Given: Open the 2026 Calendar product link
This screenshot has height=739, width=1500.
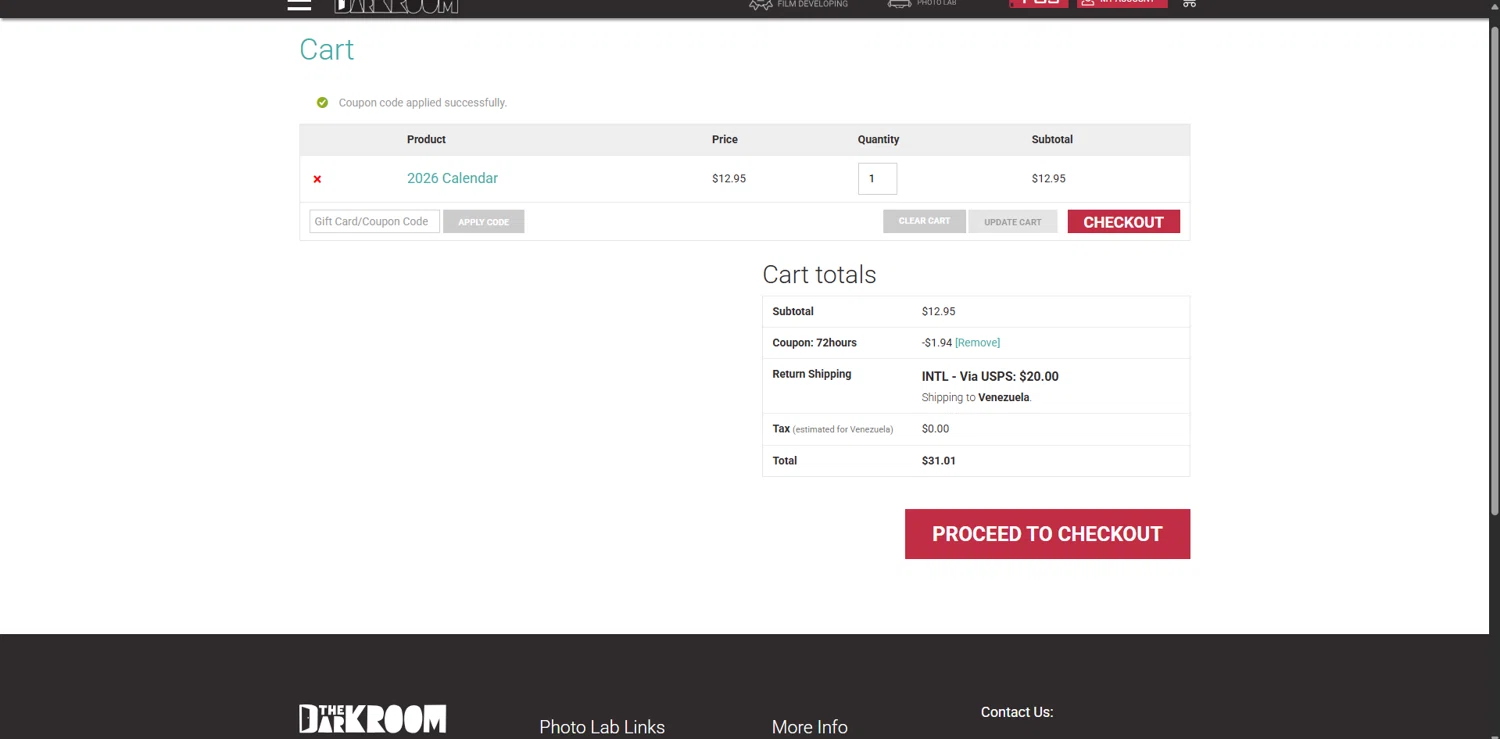Looking at the screenshot, I should pyautogui.click(x=452, y=178).
